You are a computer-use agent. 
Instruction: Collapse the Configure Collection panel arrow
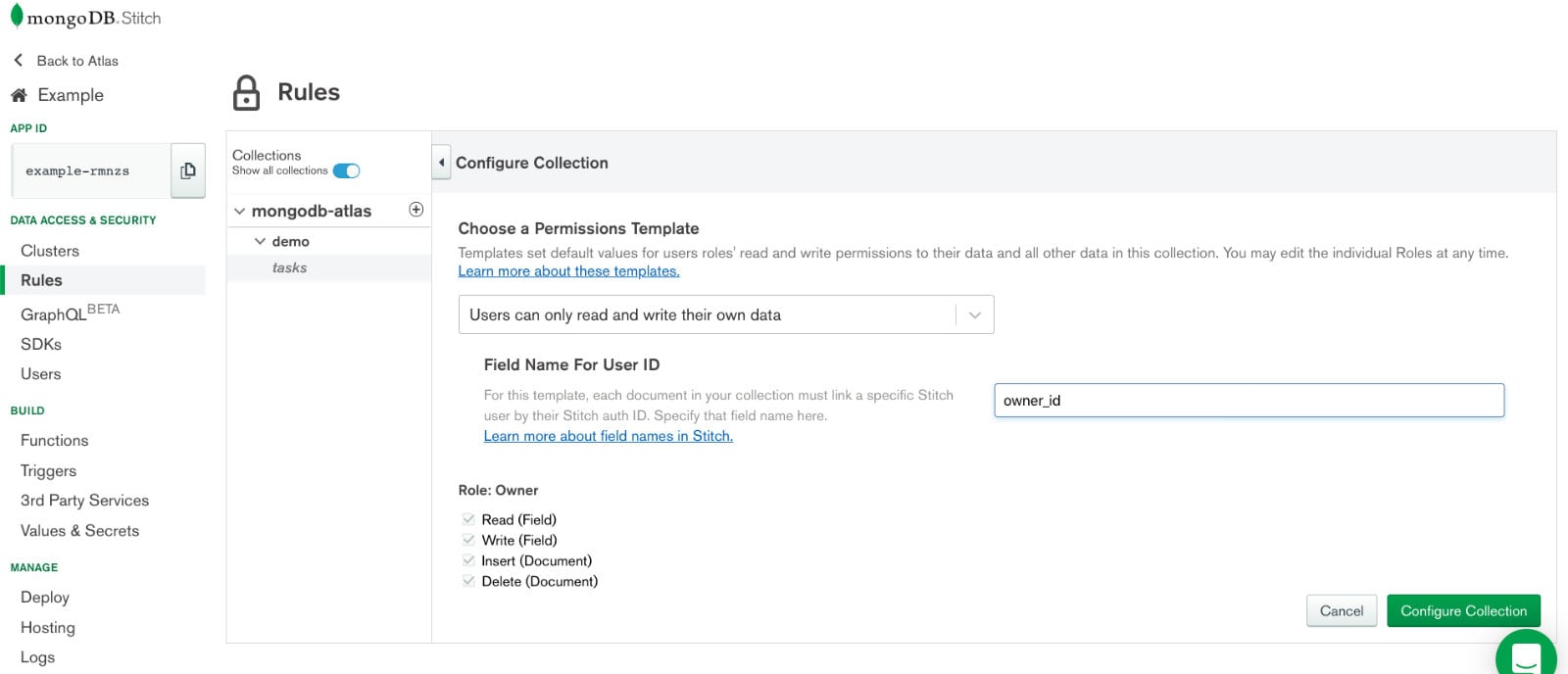pos(442,162)
